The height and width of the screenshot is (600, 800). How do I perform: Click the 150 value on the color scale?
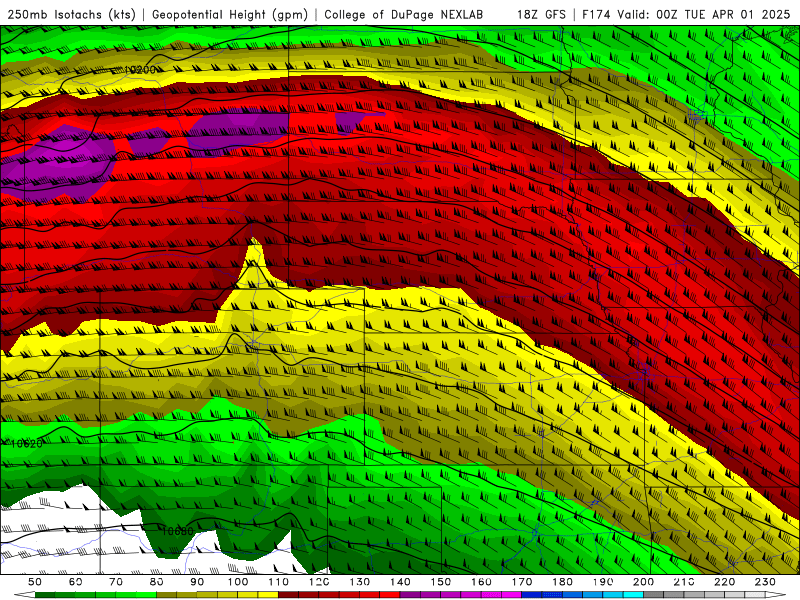click(440, 582)
